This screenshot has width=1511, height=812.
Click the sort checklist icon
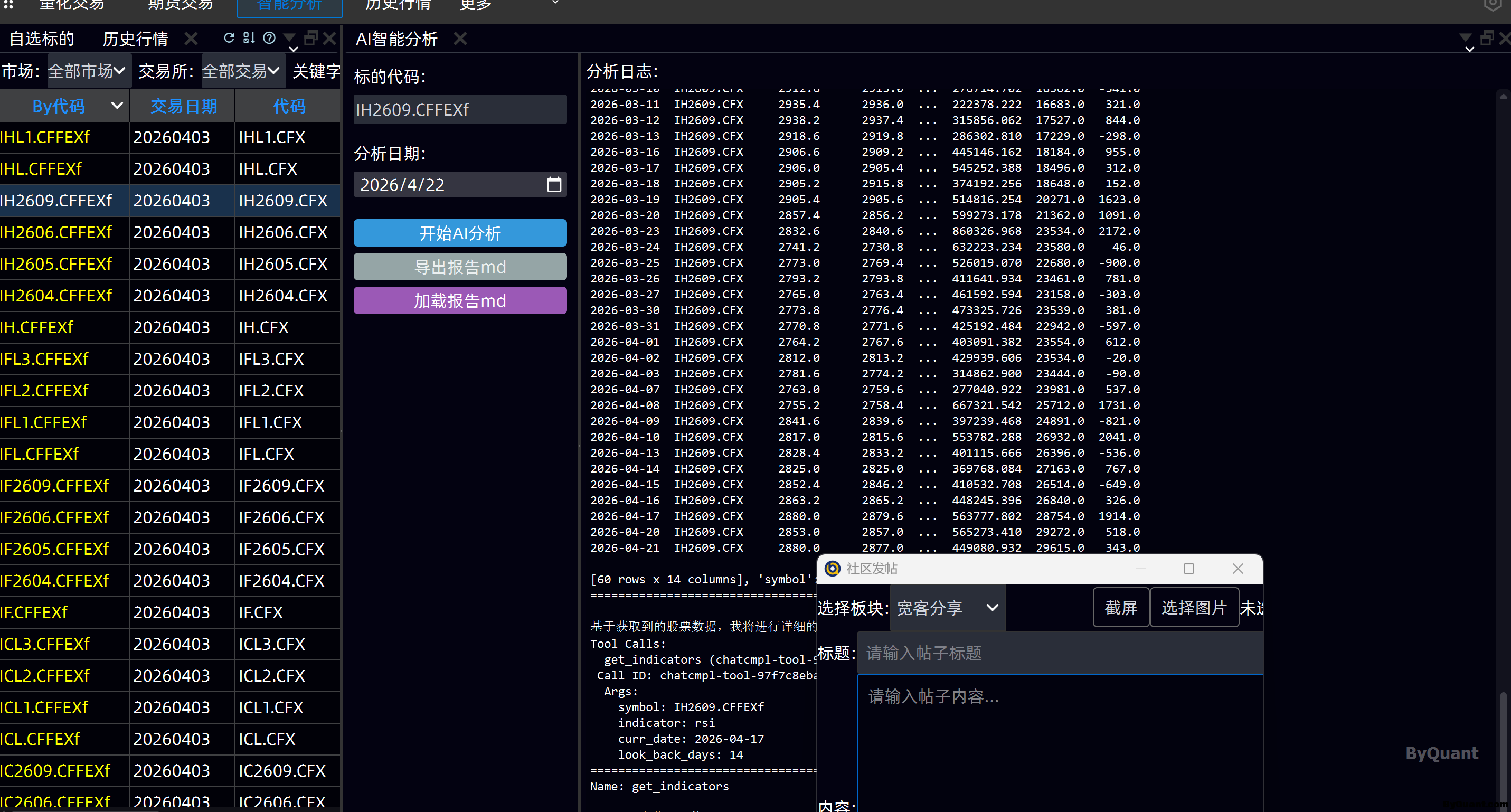[249, 38]
